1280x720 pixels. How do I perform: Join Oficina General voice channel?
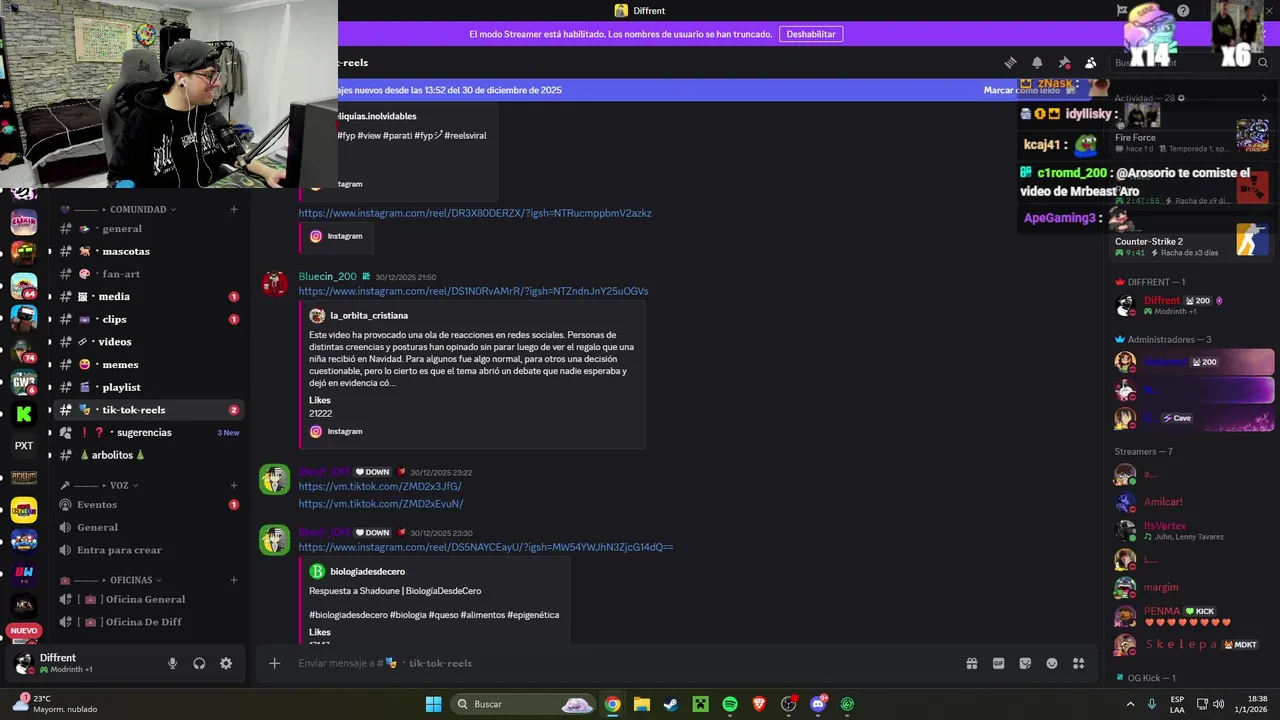point(148,599)
